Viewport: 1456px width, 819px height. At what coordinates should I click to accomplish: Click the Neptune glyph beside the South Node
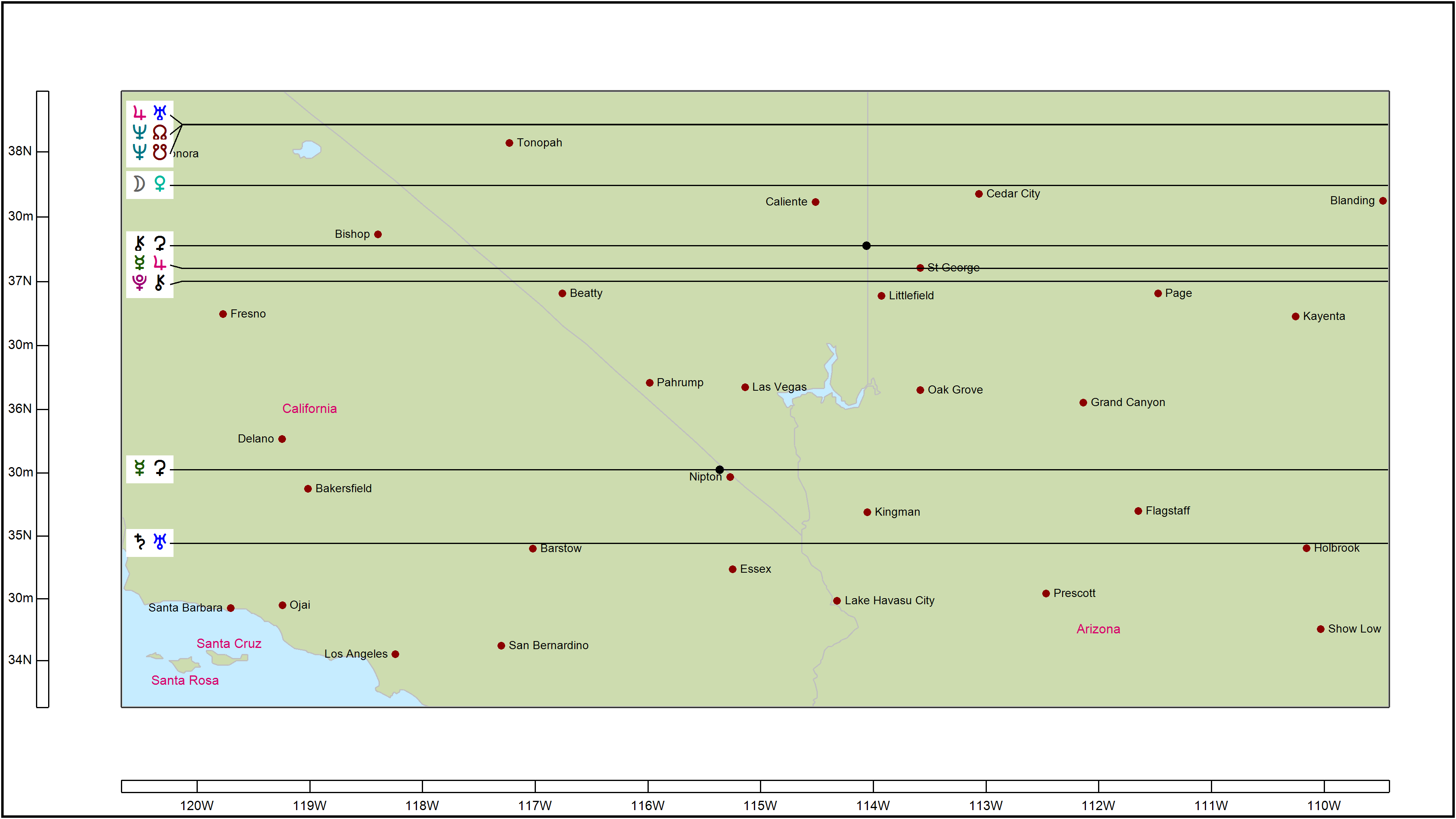click(139, 152)
